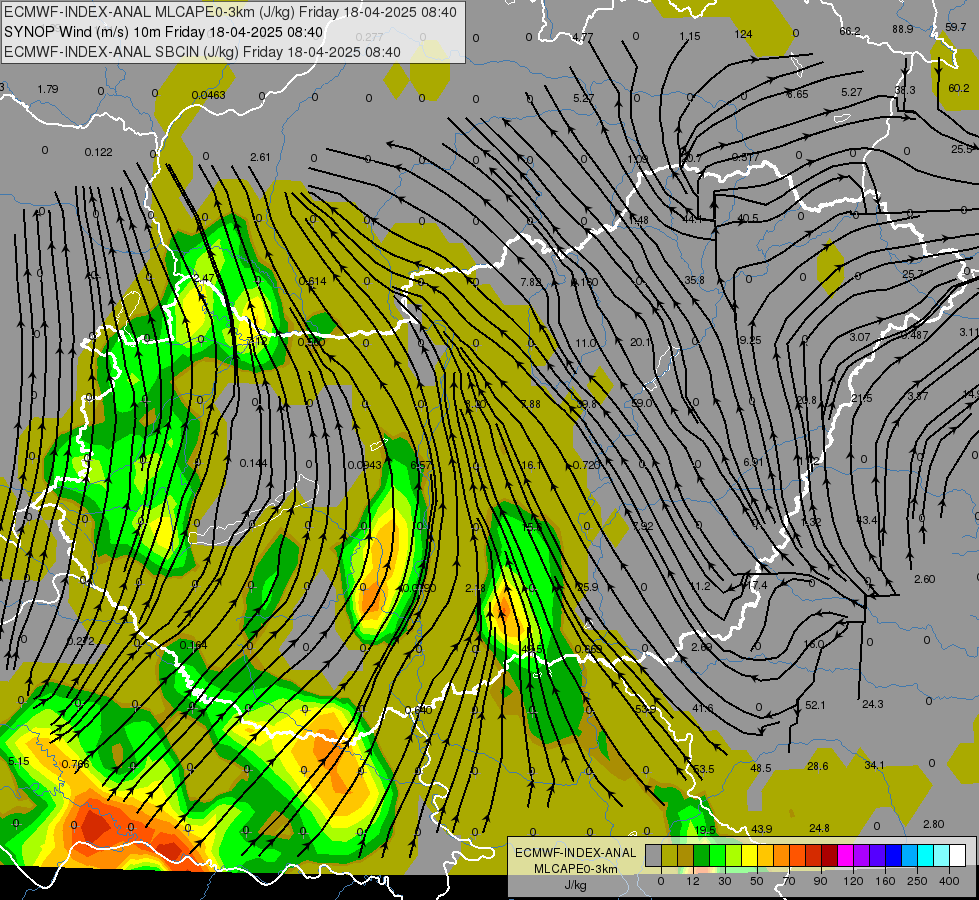Click the map value 2.80
This screenshot has height=900, width=979.
point(933,824)
